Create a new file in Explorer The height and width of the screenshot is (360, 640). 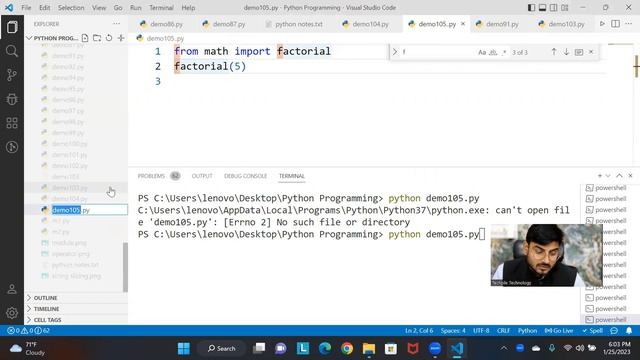(x=85, y=38)
